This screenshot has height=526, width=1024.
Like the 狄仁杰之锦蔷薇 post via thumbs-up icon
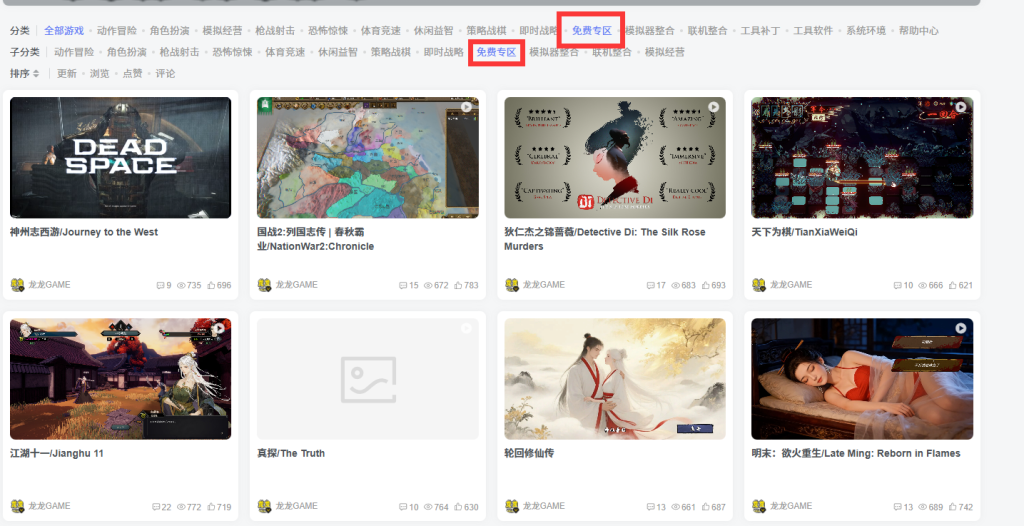pos(706,286)
